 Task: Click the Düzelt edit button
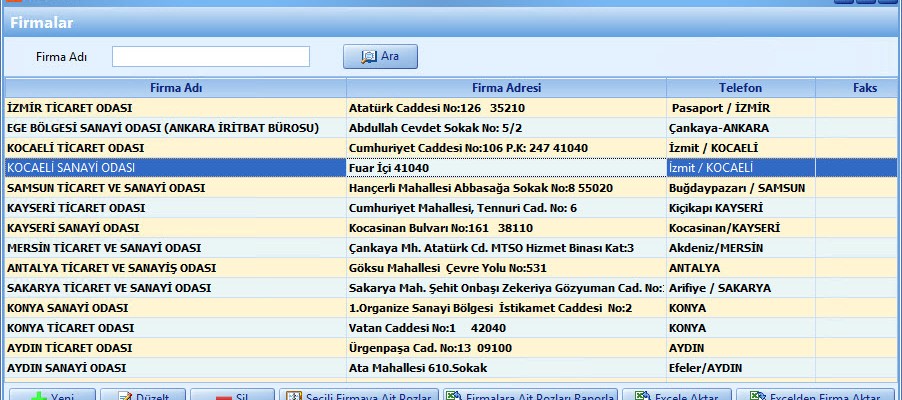(144, 395)
